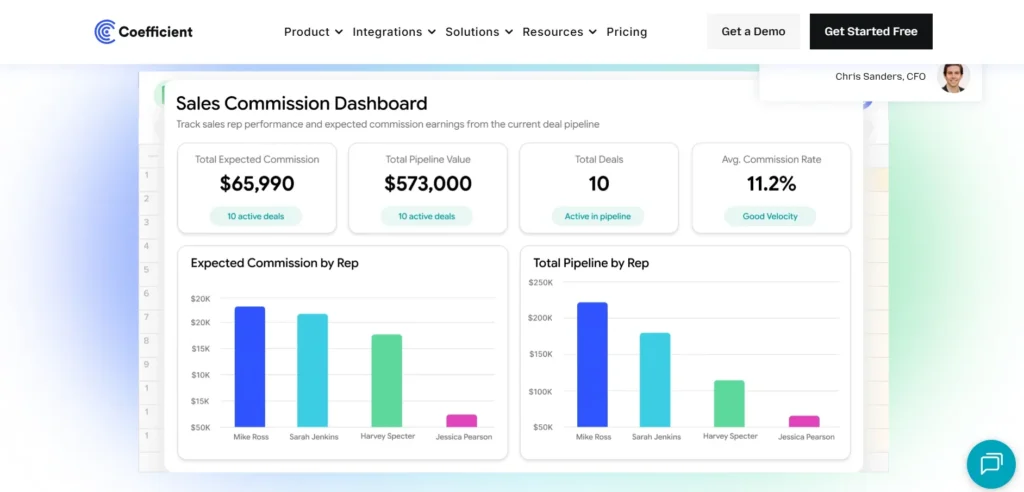Click the $250K axis label in pipeline chart

(x=540, y=282)
